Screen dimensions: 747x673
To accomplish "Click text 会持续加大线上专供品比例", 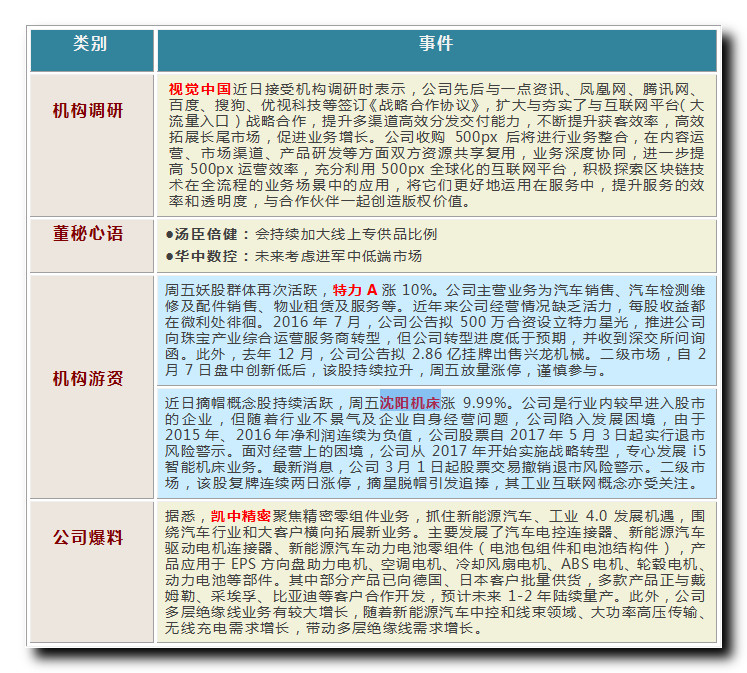I will [346, 234].
